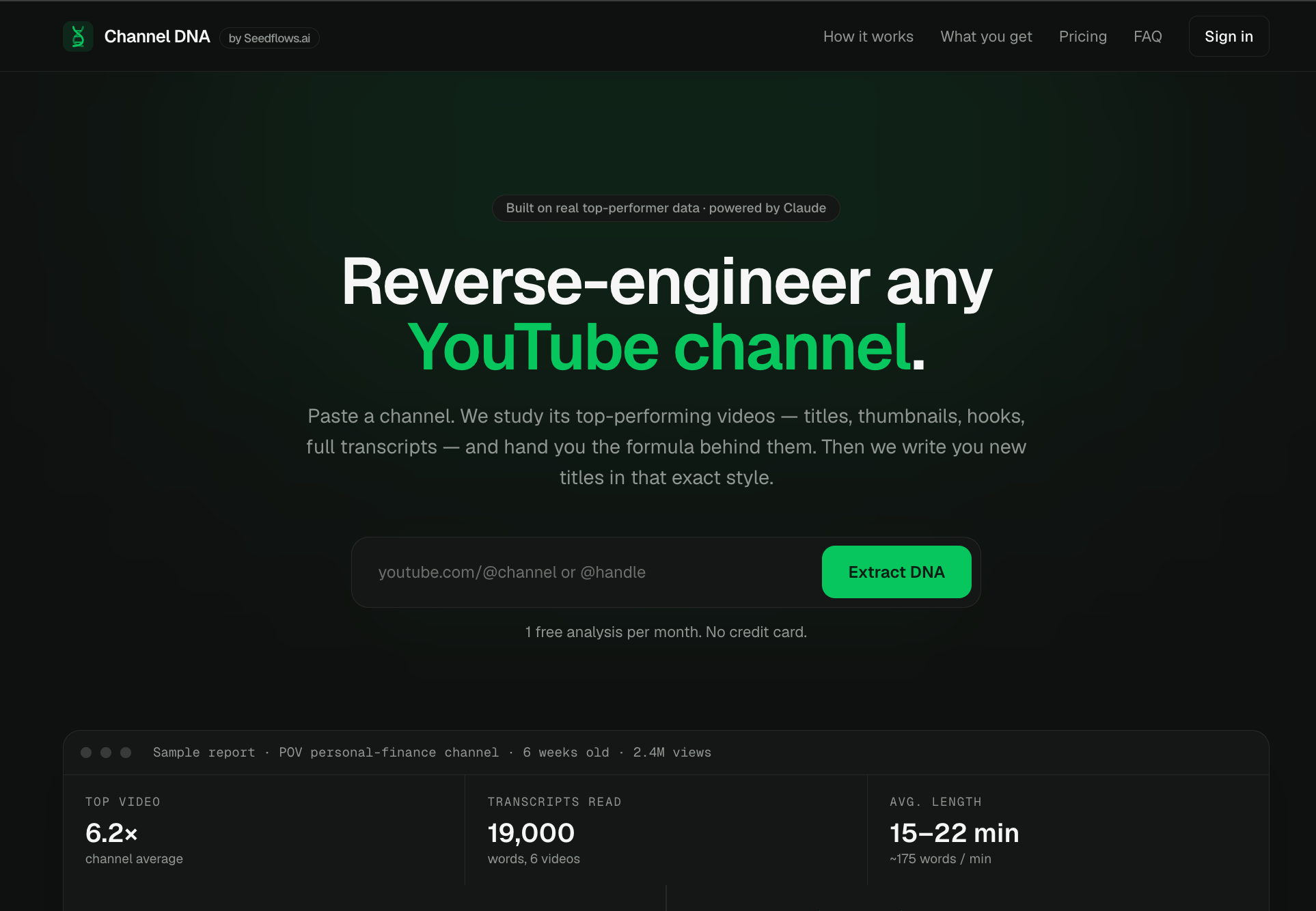
Task: Click the 'TRANSCRIPTS READ' label
Action: (554, 802)
